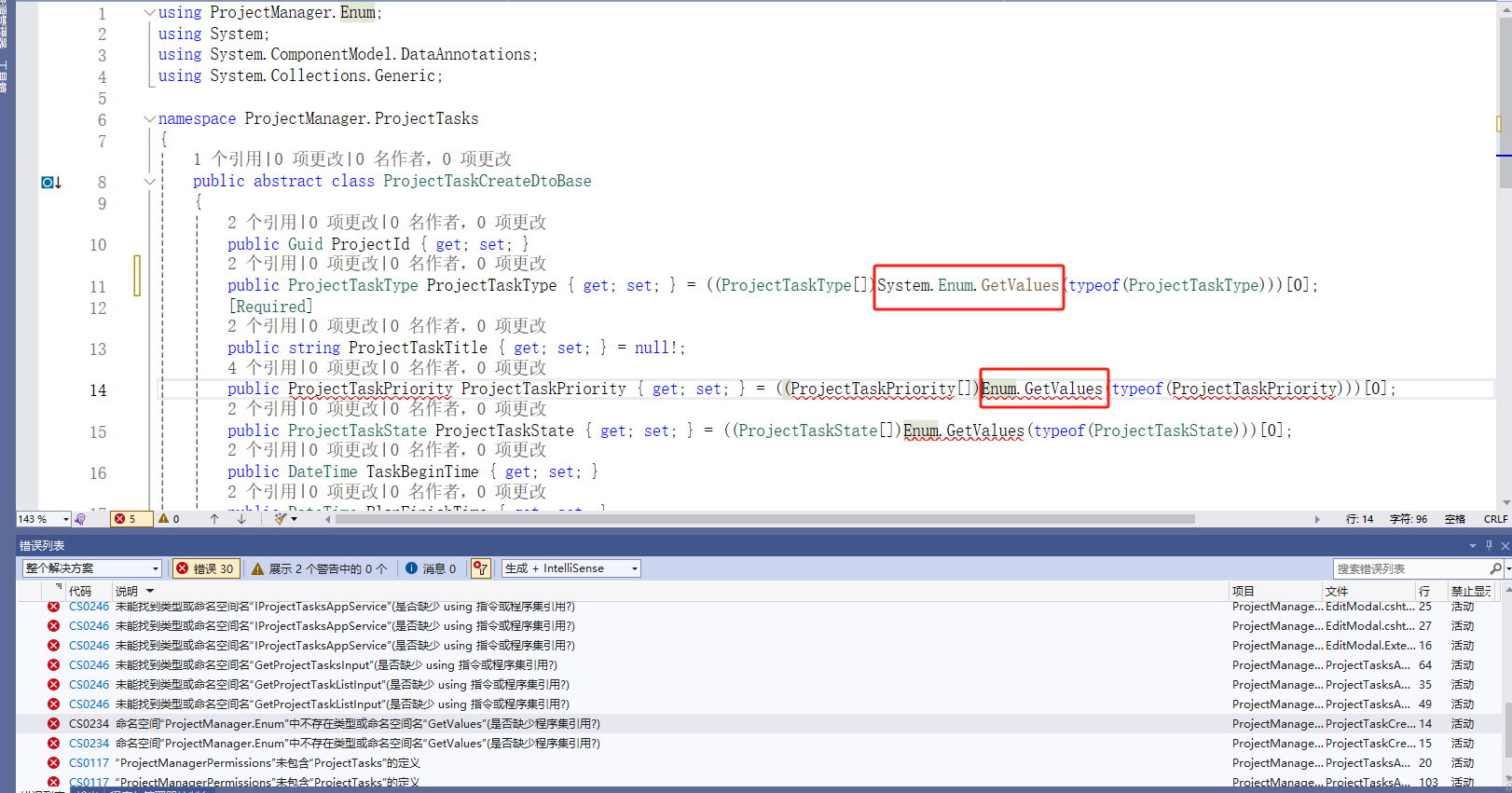Click the IntelliCode health indicator icon
This screenshot has height=793, width=1512.
[80, 519]
